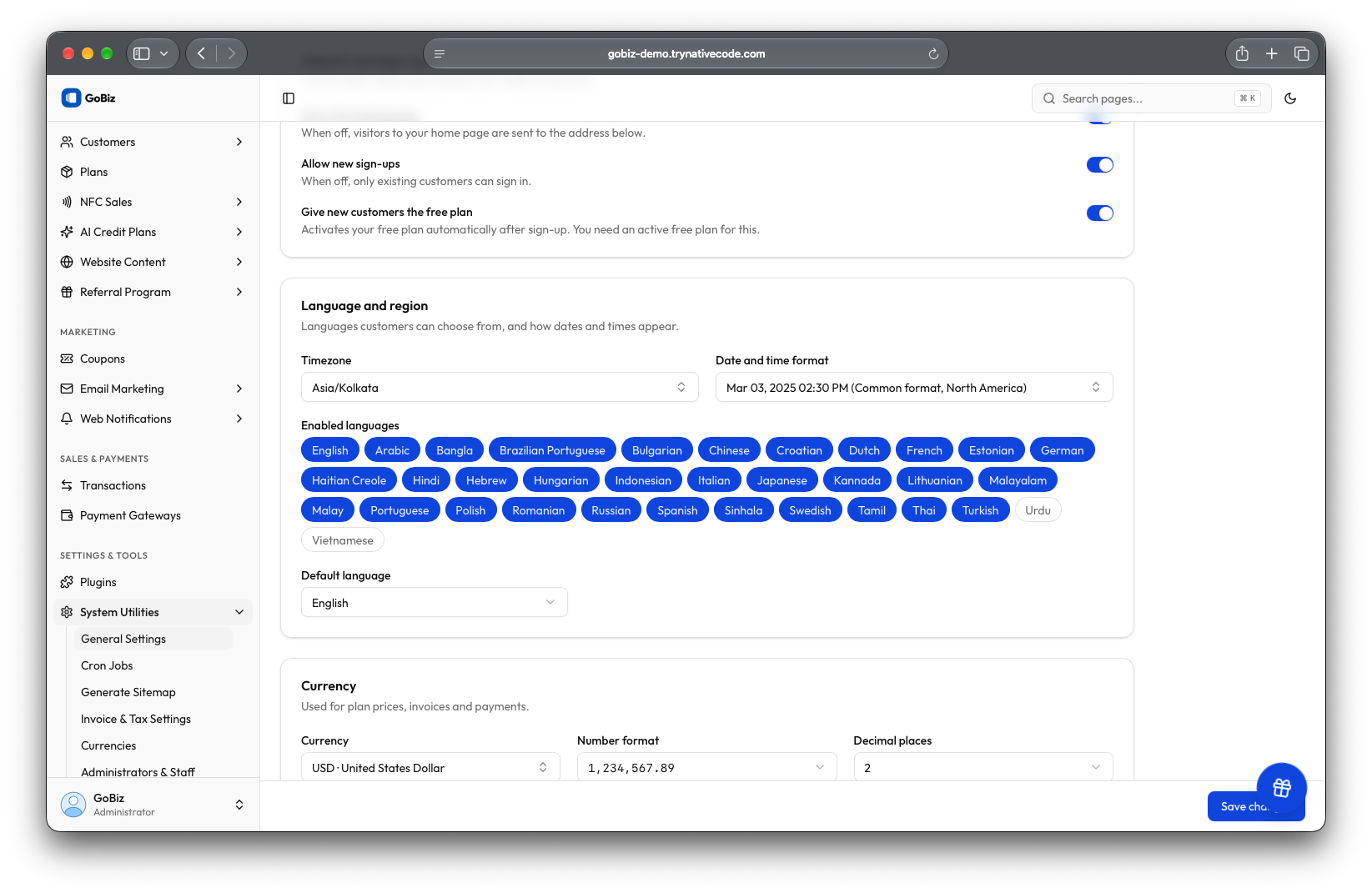
Task: Open the Decimal places dropdown
Action: [983, 768]
